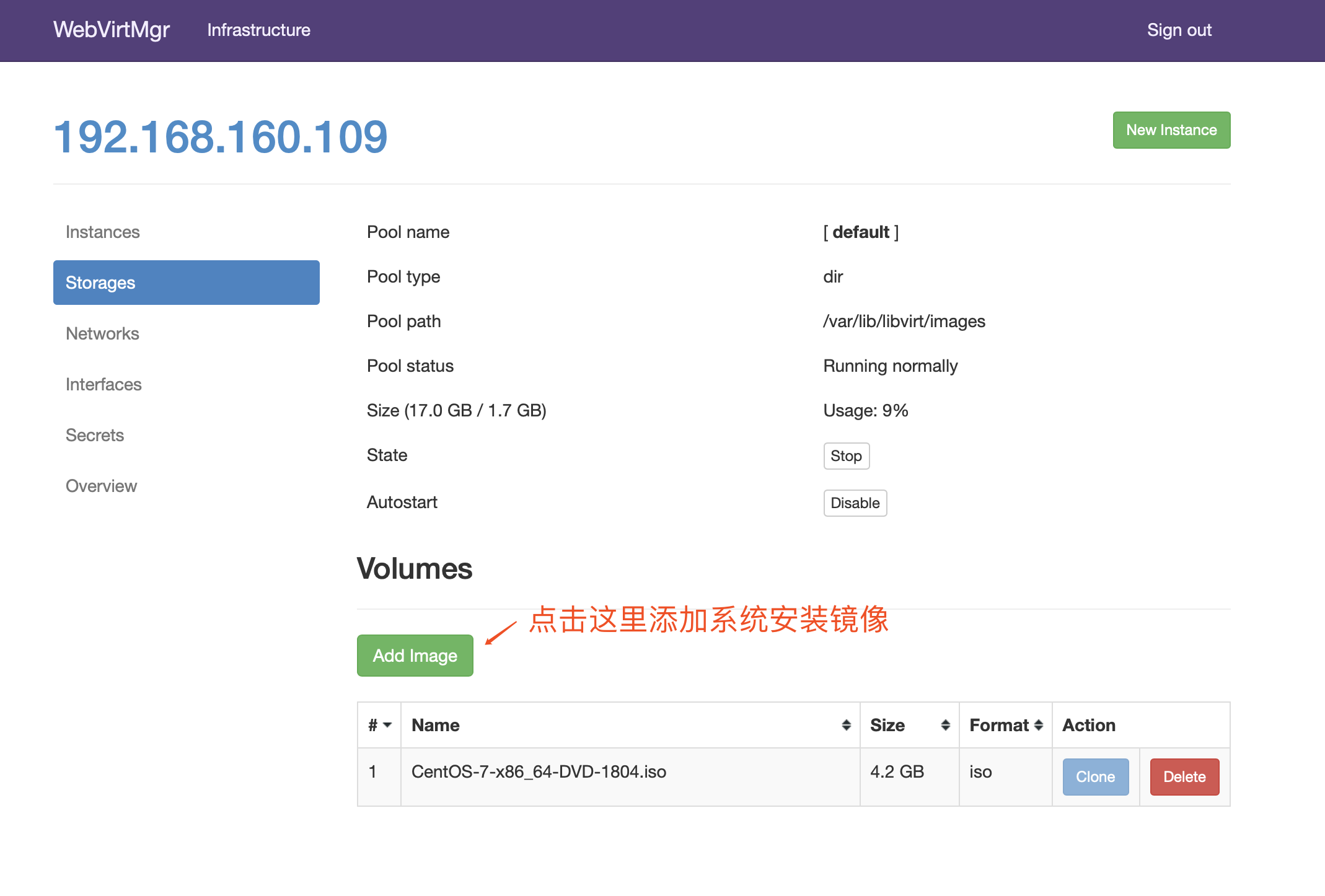Click the Sign out link

click(x=1179, y=30)
